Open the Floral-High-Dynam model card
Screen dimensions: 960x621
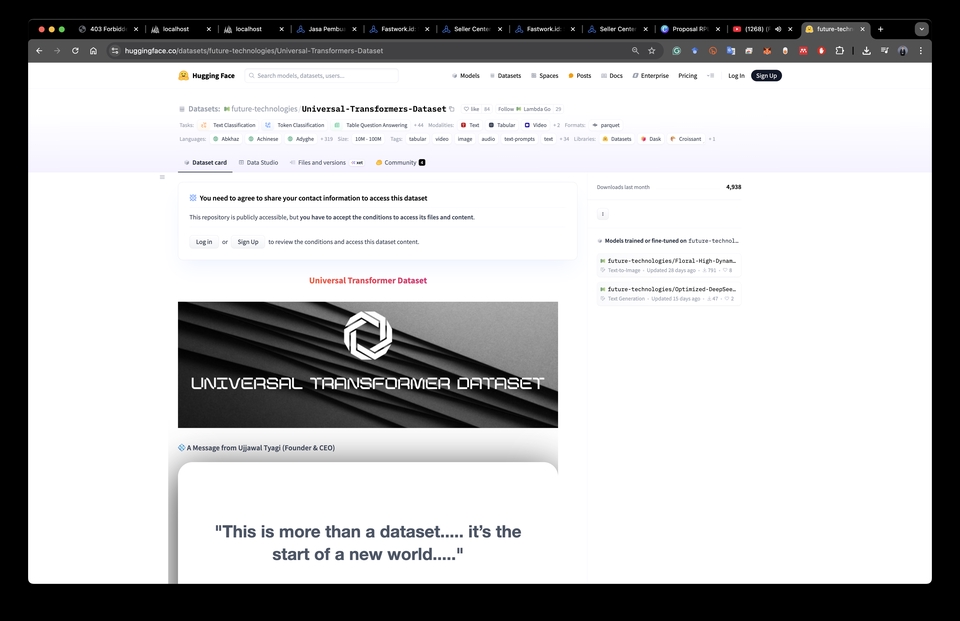pyautogui.click(x=669, y=265)
